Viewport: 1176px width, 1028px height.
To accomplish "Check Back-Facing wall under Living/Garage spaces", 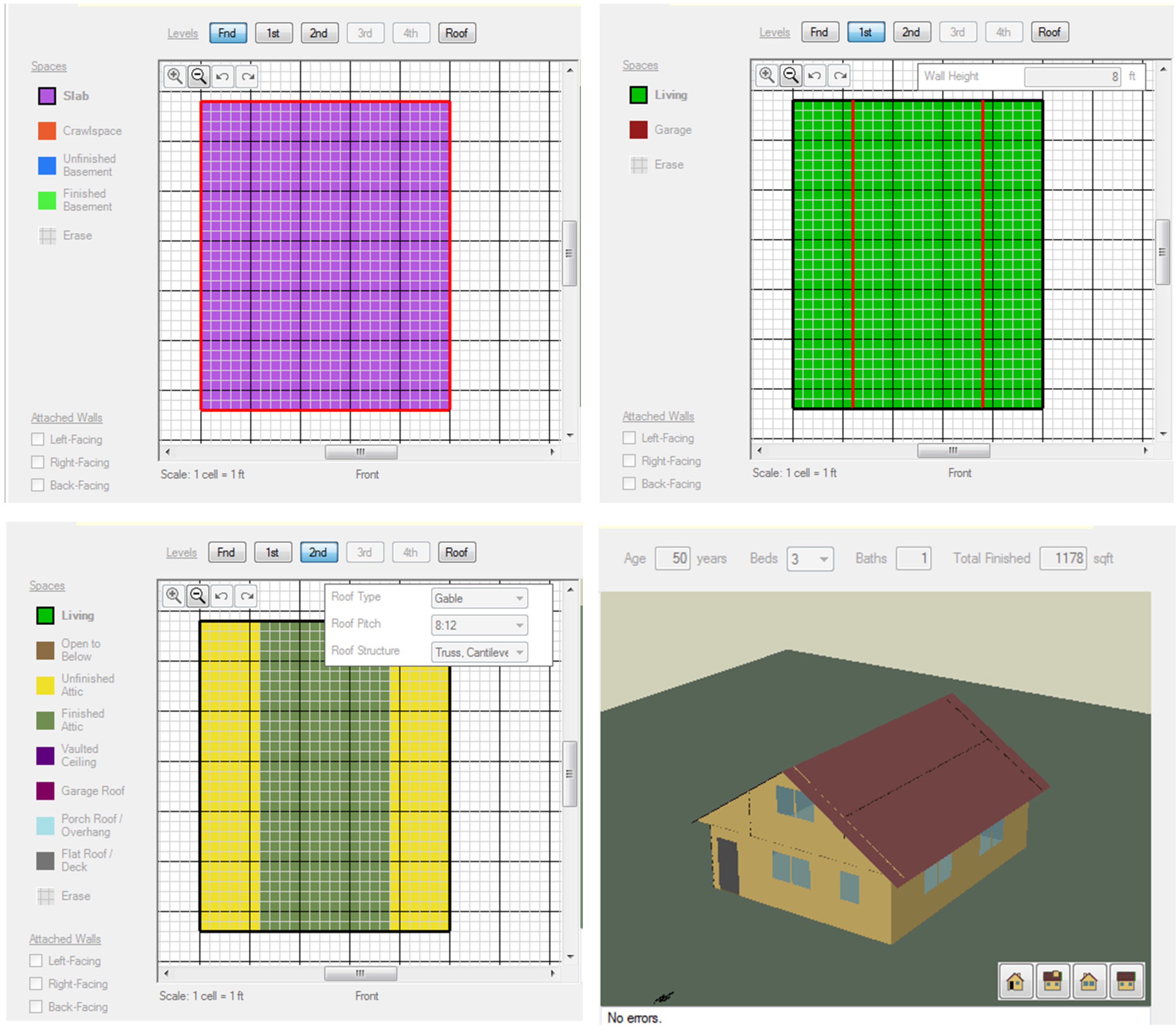I will [x=629, y=484].
